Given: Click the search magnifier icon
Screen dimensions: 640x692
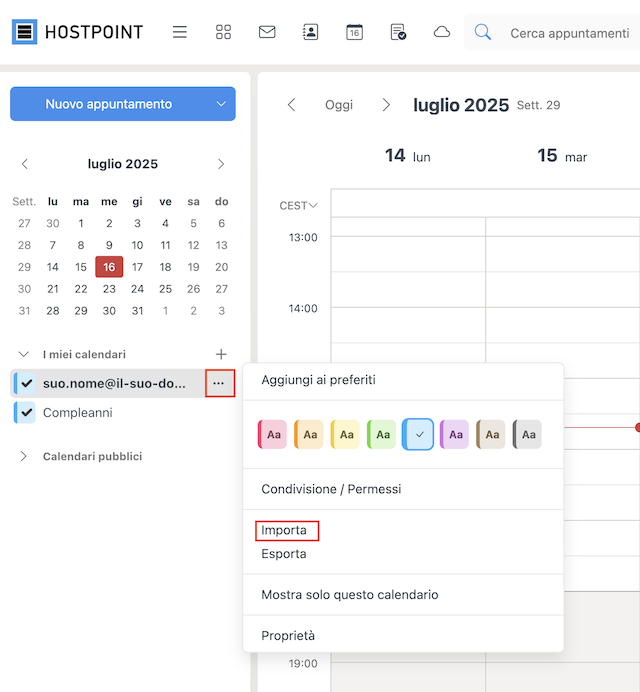Looking at the screenshot, I should (x=482, y=32).
